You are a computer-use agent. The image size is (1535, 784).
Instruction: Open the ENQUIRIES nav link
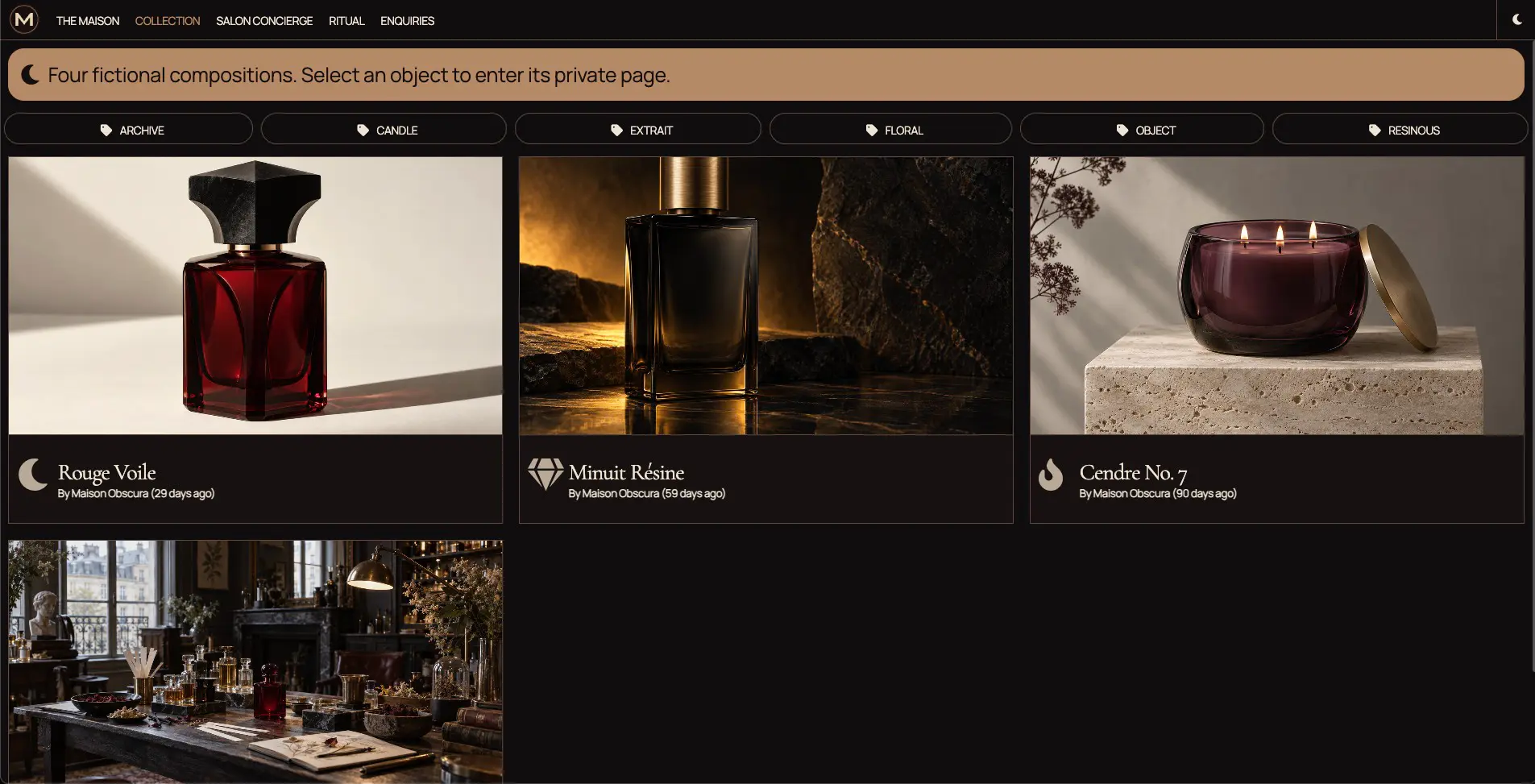tap(407, 21)
